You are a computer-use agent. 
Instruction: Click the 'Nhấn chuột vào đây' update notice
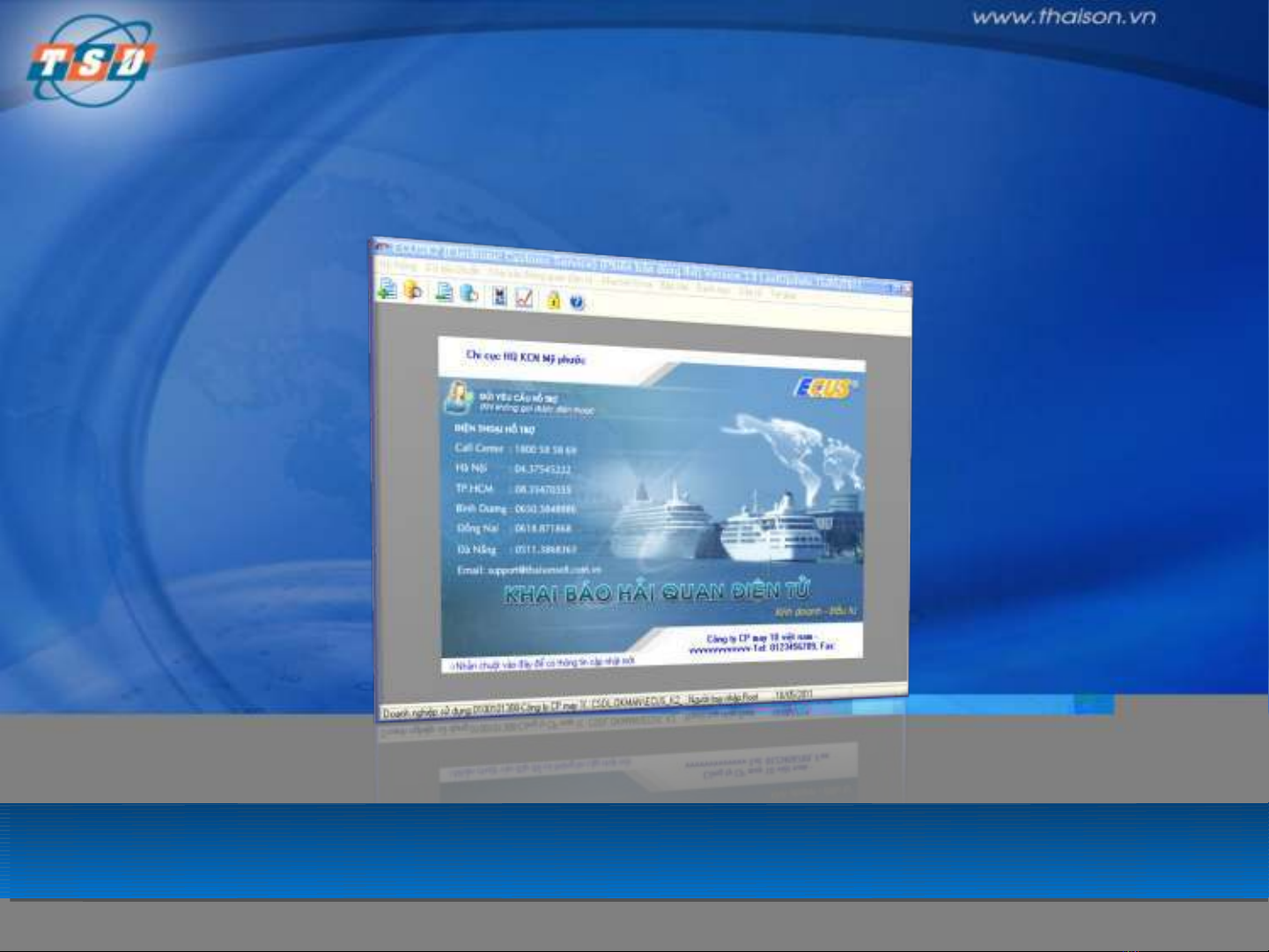click(542, 662)
